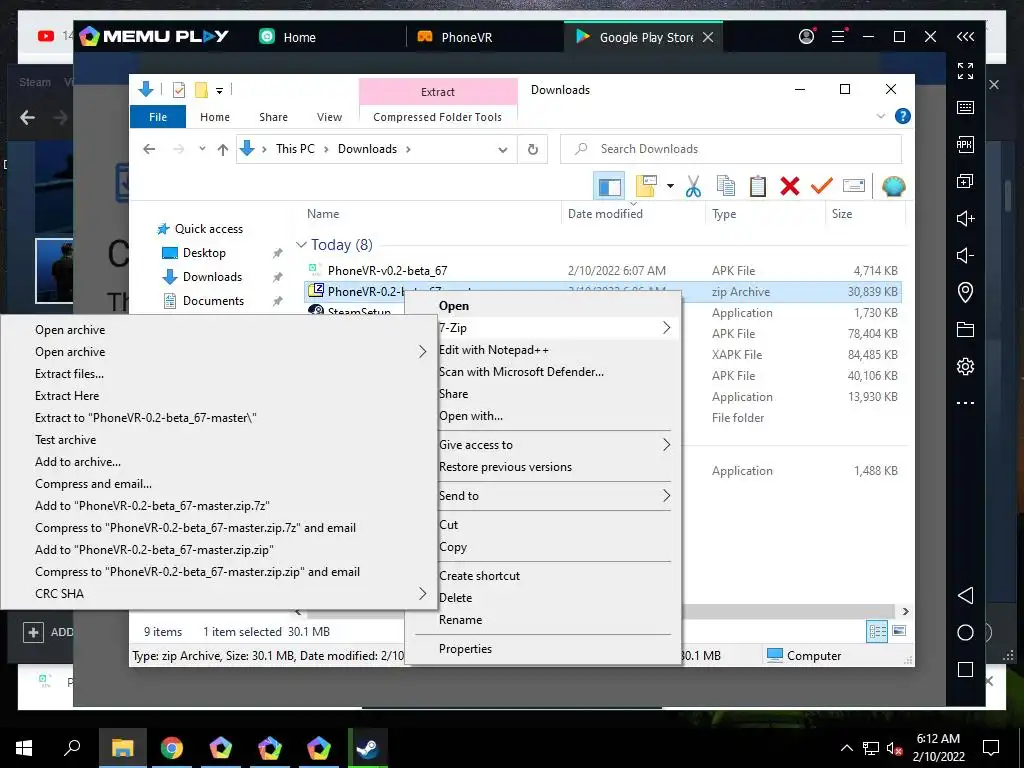Expand the Send to submenu
The height and width of the screenshot is (768, 1024).
(666, 496)
